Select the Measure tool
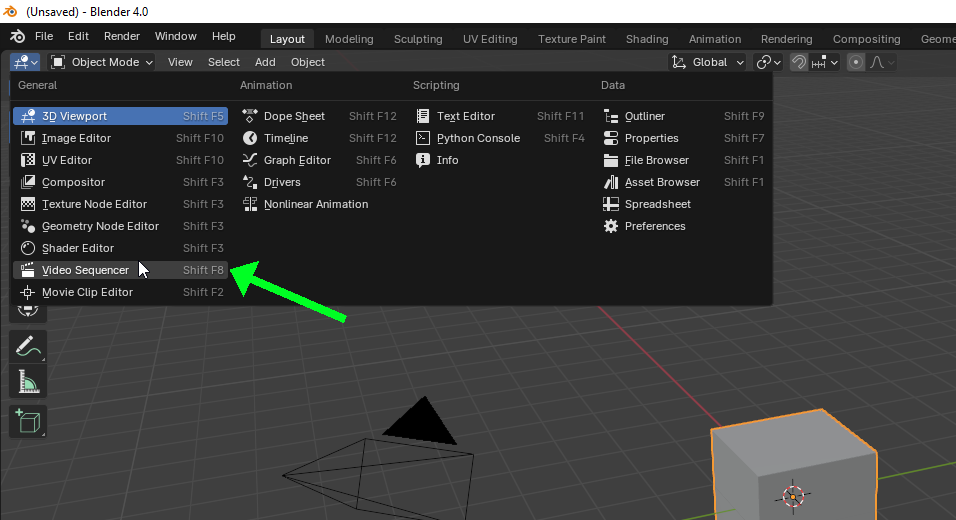Viewport: 956px width, 520px height. tap(28, 382)
